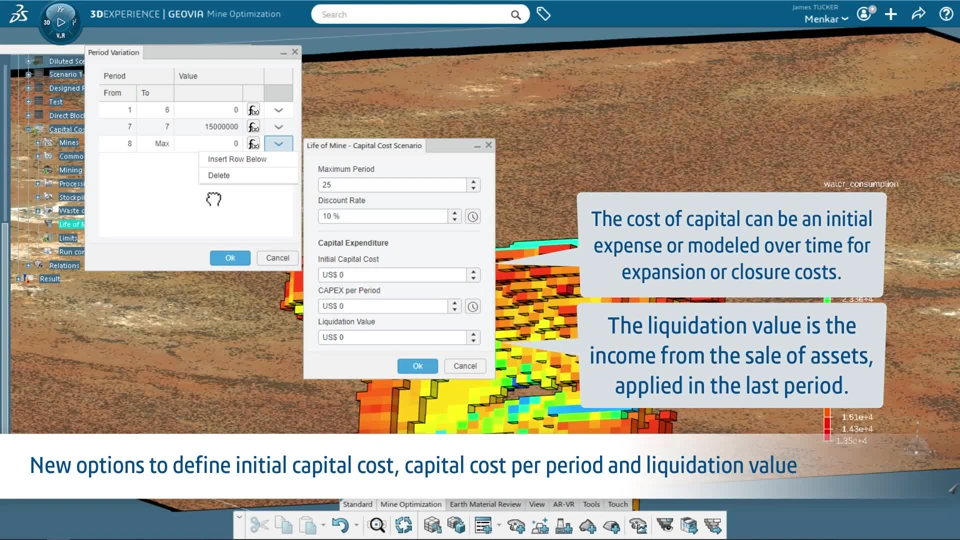Open the help question mark icon
Viewport: 960px width, 540px height.
[x=946, y=13]
